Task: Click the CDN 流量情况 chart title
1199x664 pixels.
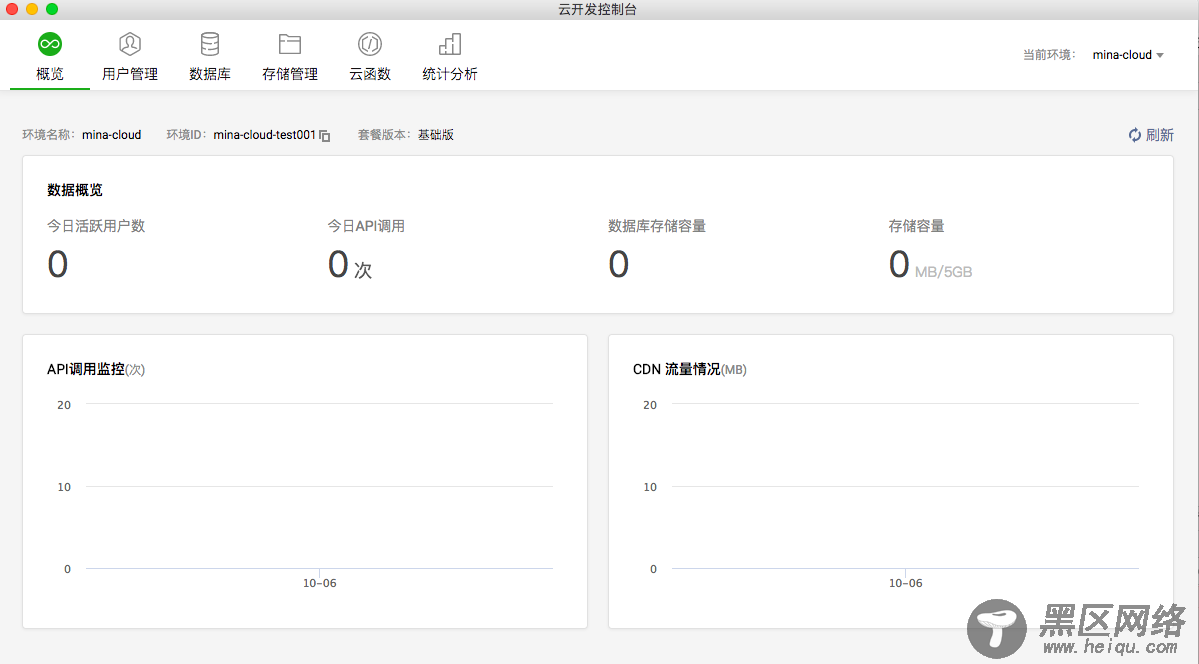Action: pos(677,369)
